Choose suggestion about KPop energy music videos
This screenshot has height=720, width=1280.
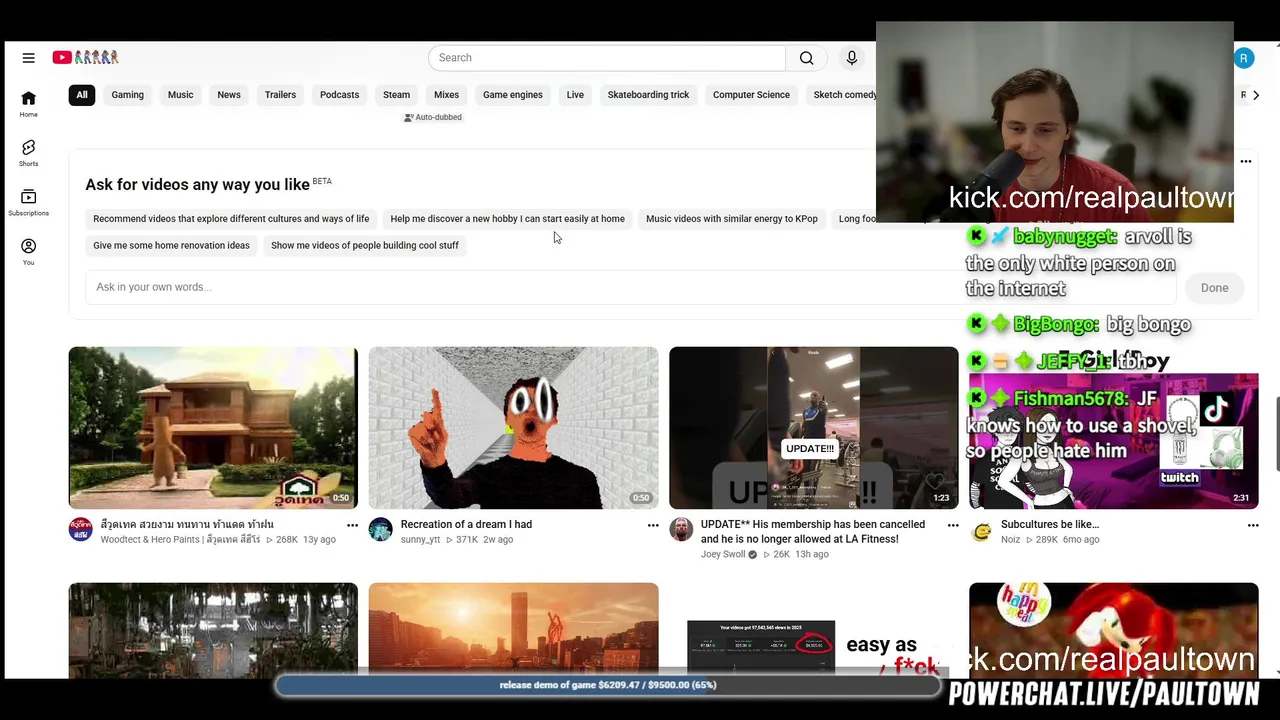pos(731,219)
